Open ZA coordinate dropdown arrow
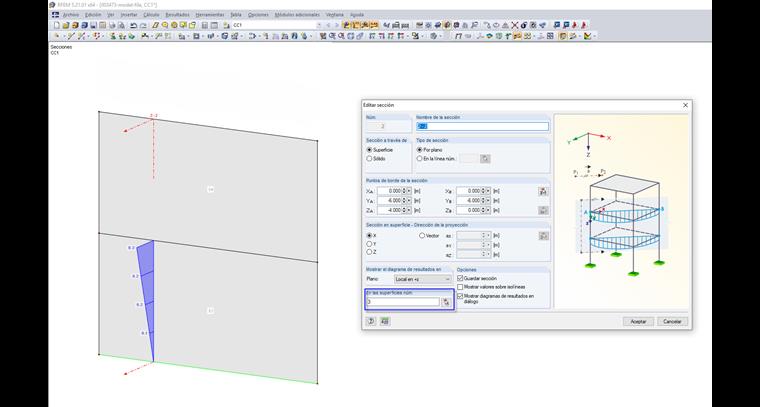Image resolution: width=760 pixels, height=407 pixels. point(410,210)
